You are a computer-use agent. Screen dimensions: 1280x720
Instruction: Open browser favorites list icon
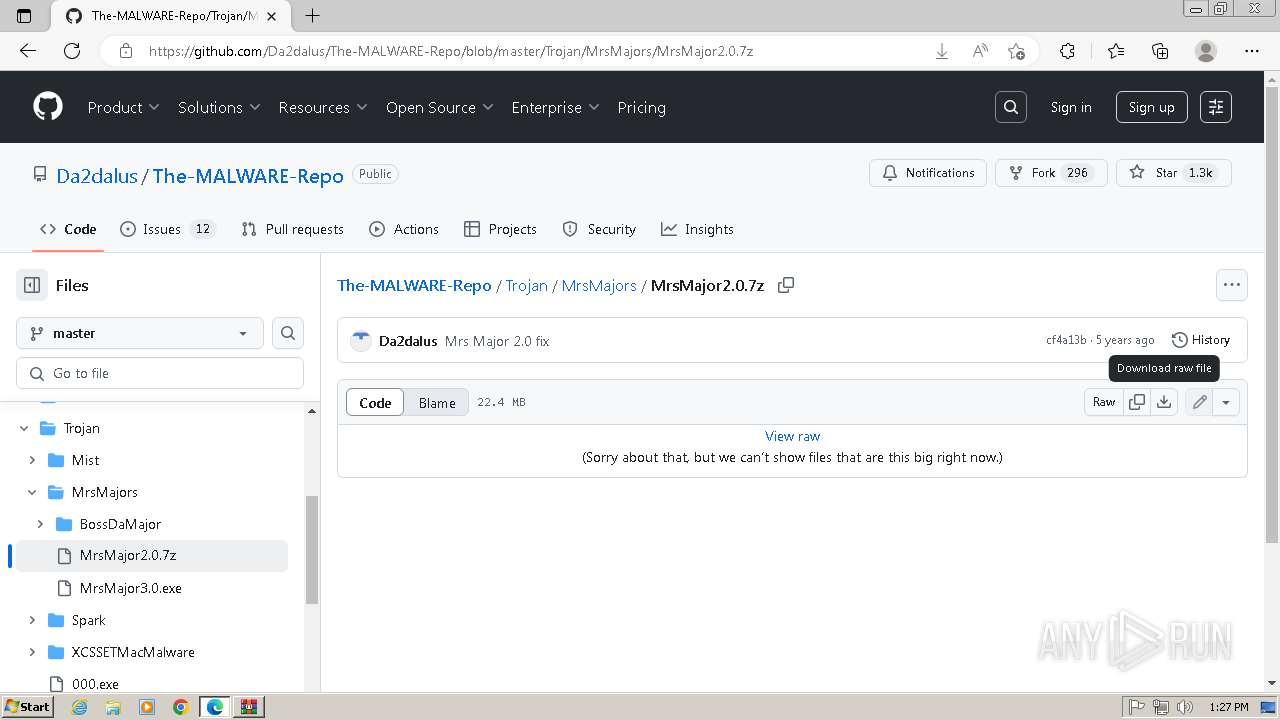1116,51
